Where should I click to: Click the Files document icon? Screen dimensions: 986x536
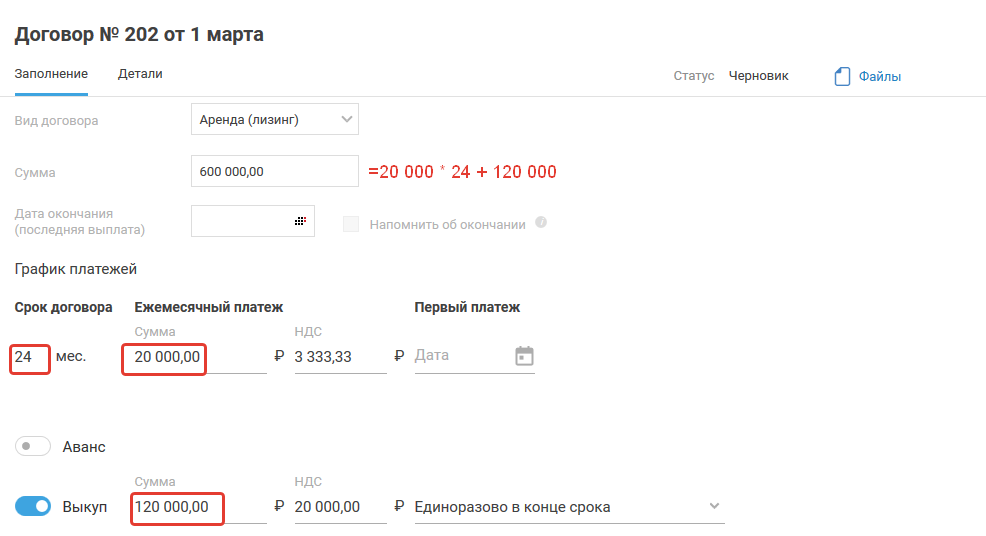[x=842, y=76]
